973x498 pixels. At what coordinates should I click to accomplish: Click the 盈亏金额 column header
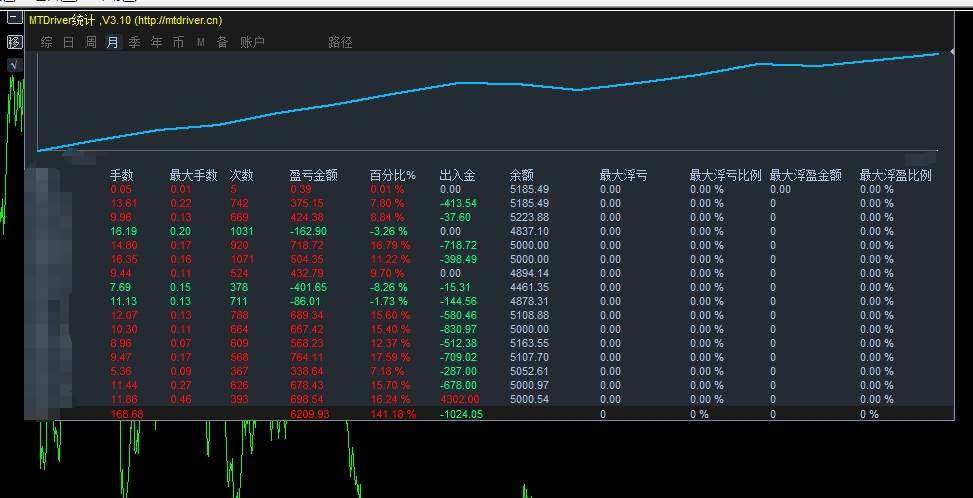click(313, 176)
